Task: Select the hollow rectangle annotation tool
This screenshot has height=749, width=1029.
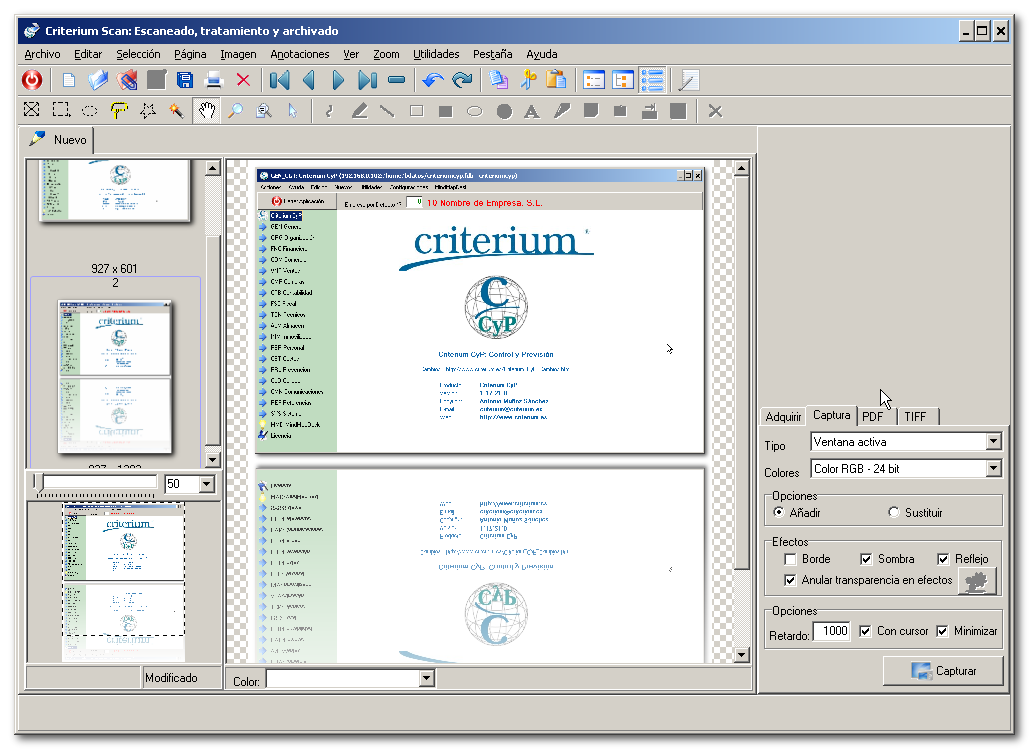Action: tap(416, 111)
